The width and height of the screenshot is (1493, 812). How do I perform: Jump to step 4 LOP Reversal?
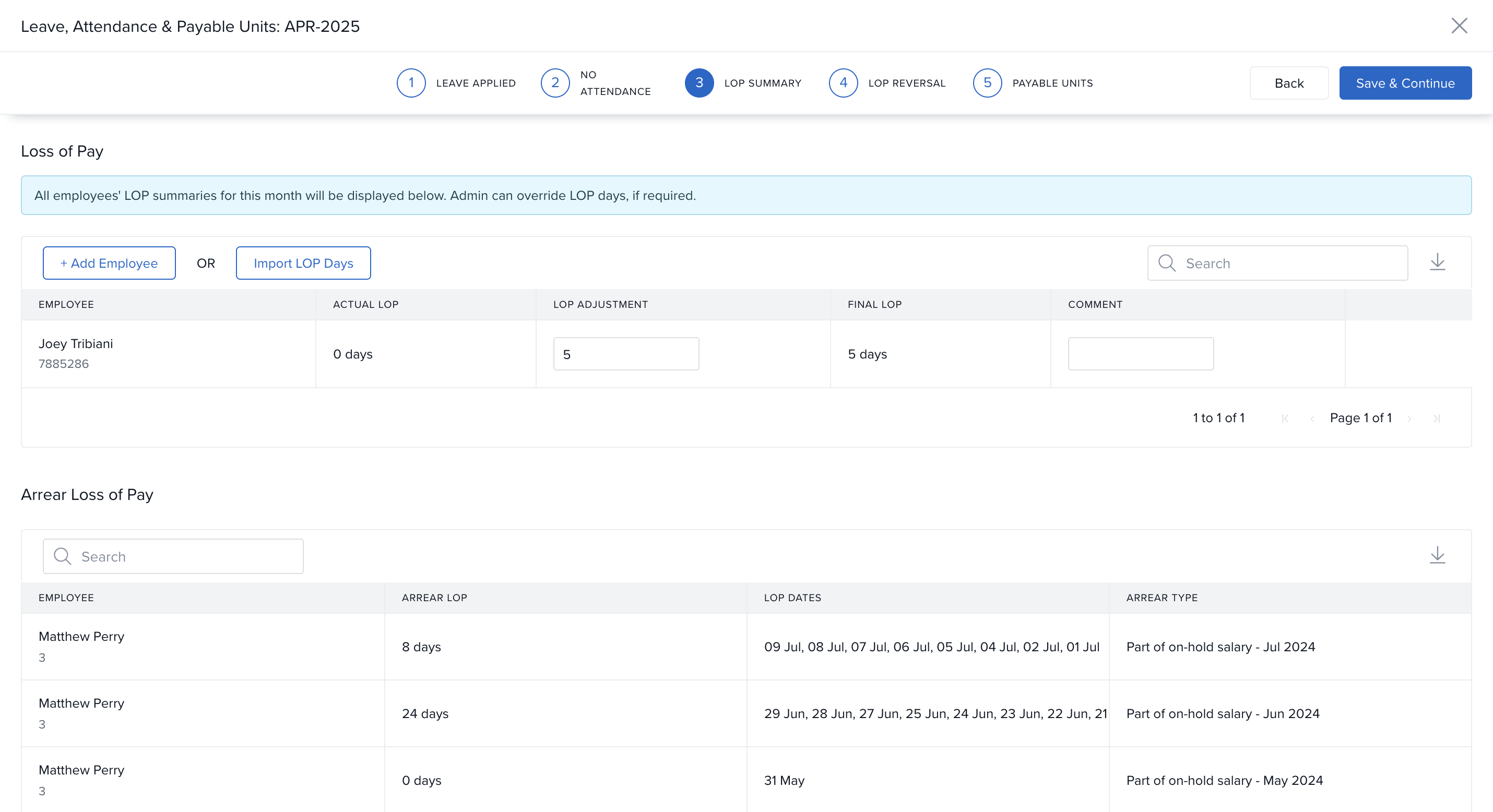click(843, 83)
